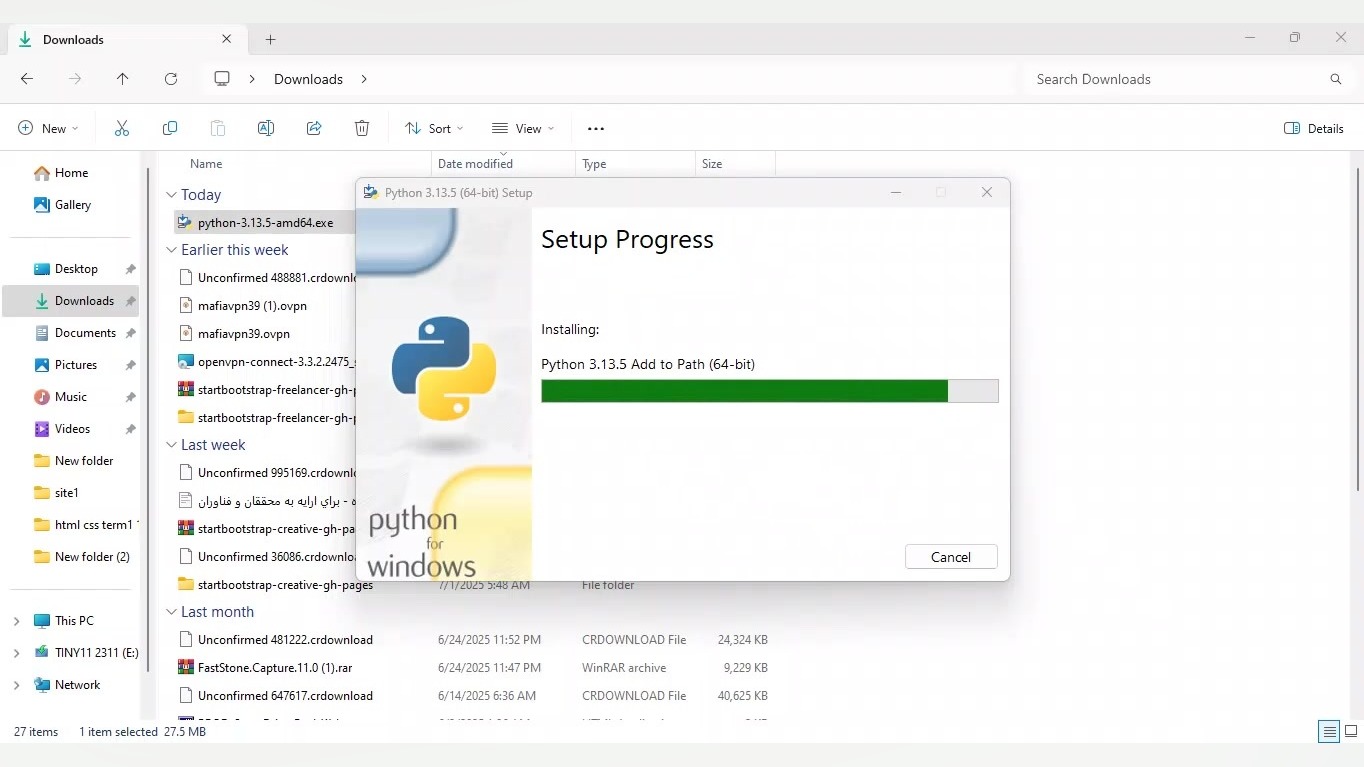Refresh the Downloads folder view

click(x=171, y=79)
